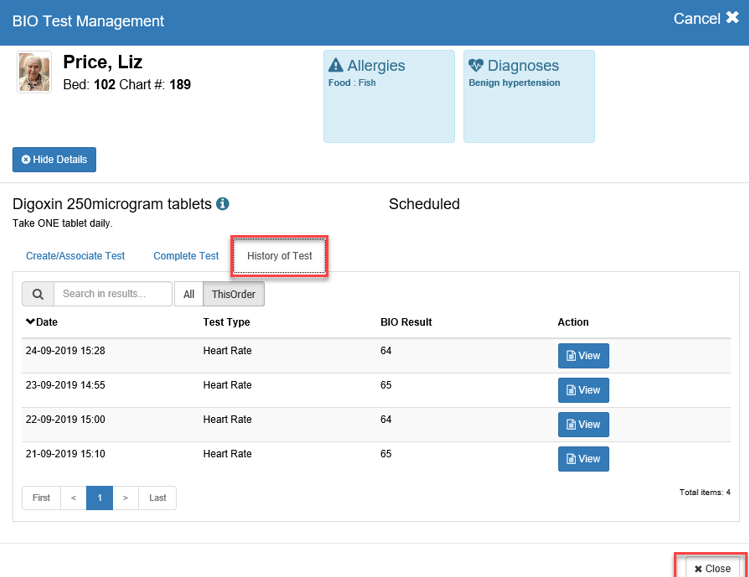This screenshot has height=577, width=749.
Task: View the 21-09-2019 heart rate result
Action: pos(583,458)
